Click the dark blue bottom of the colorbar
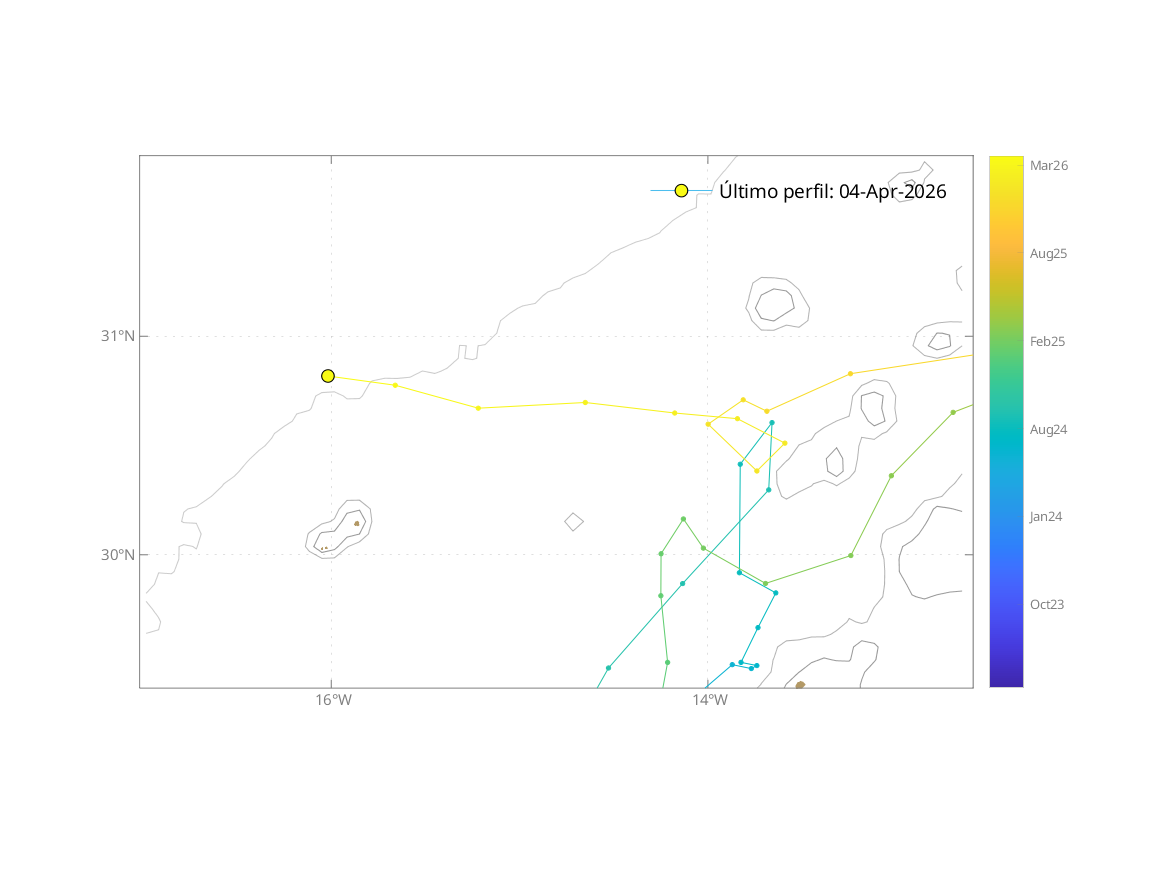This screenshot has width=1167, height=875. [1006, 680]
